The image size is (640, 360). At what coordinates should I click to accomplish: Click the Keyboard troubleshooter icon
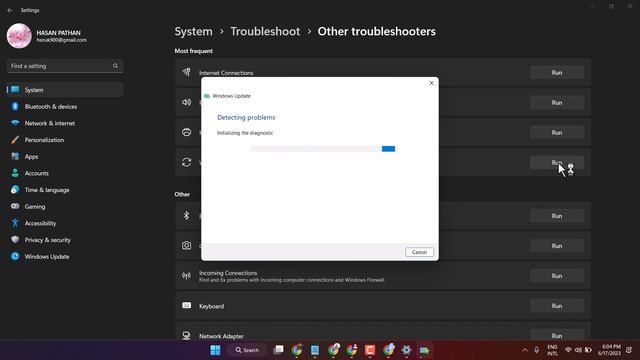tap(187, 305)
